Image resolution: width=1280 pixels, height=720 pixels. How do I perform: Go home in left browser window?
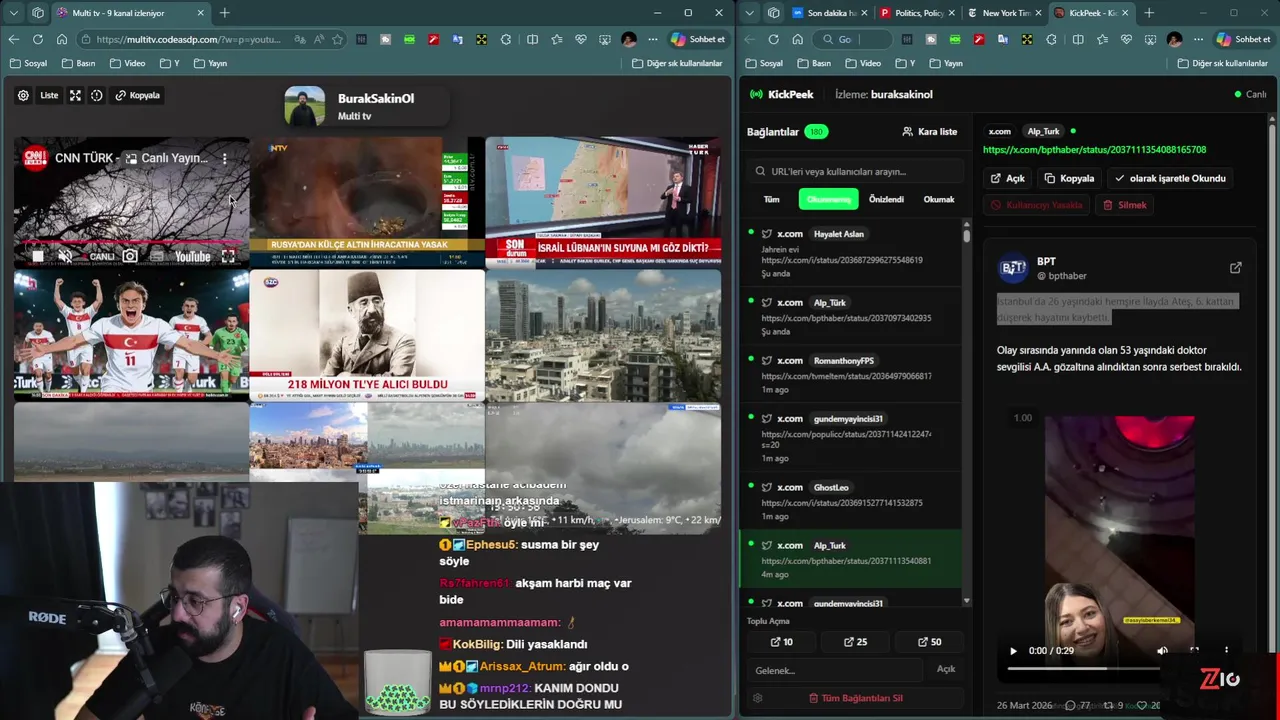(62, 39)
